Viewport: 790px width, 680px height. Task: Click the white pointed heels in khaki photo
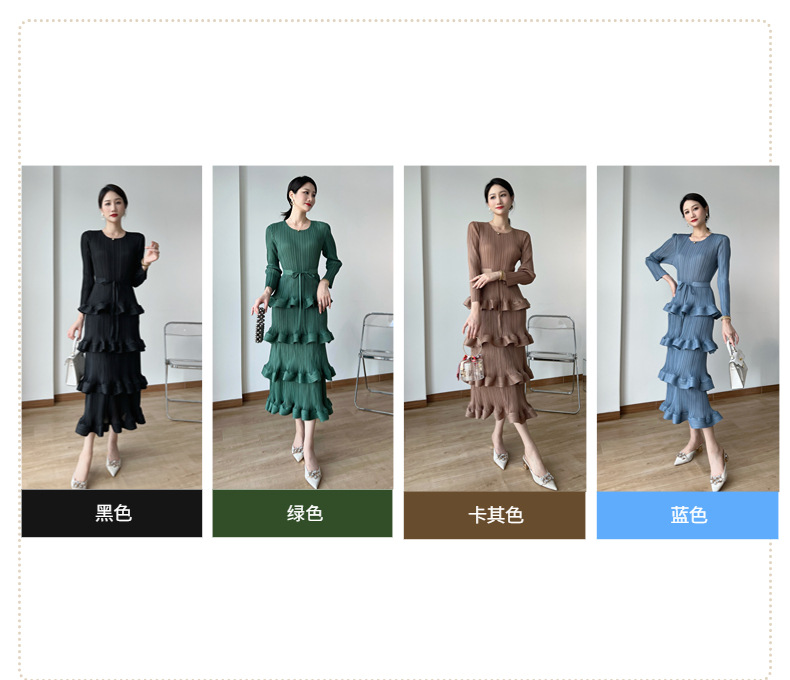pyautogui.click(x=525, y=468)
